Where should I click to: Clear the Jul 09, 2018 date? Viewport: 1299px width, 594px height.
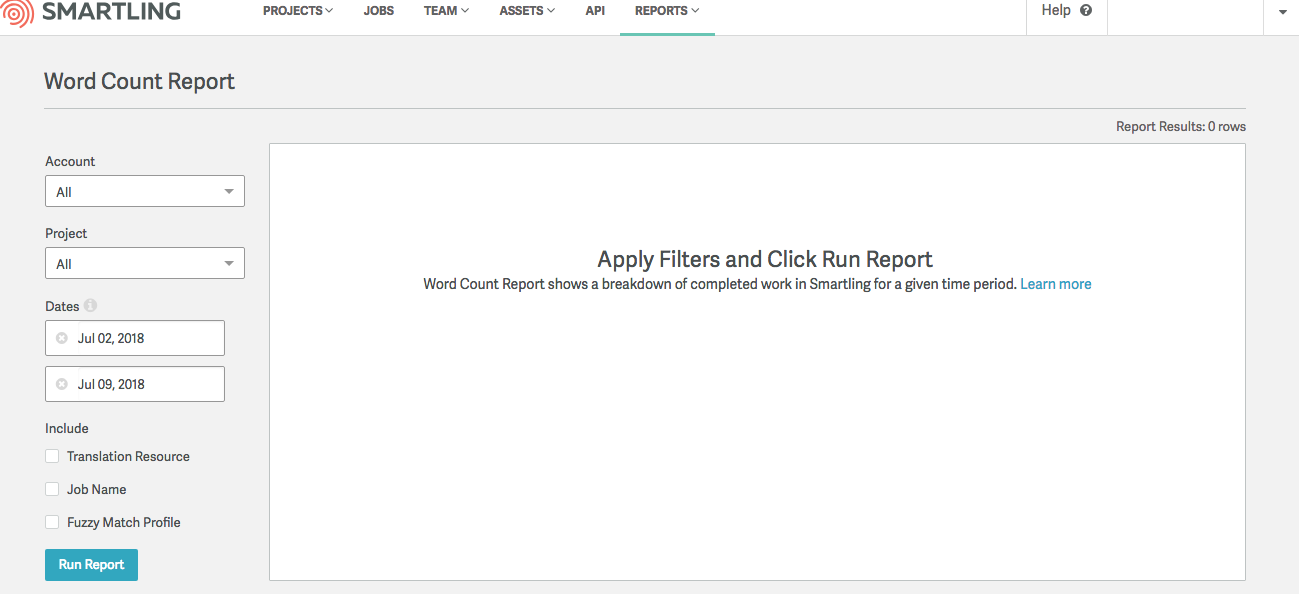point(62,384)
